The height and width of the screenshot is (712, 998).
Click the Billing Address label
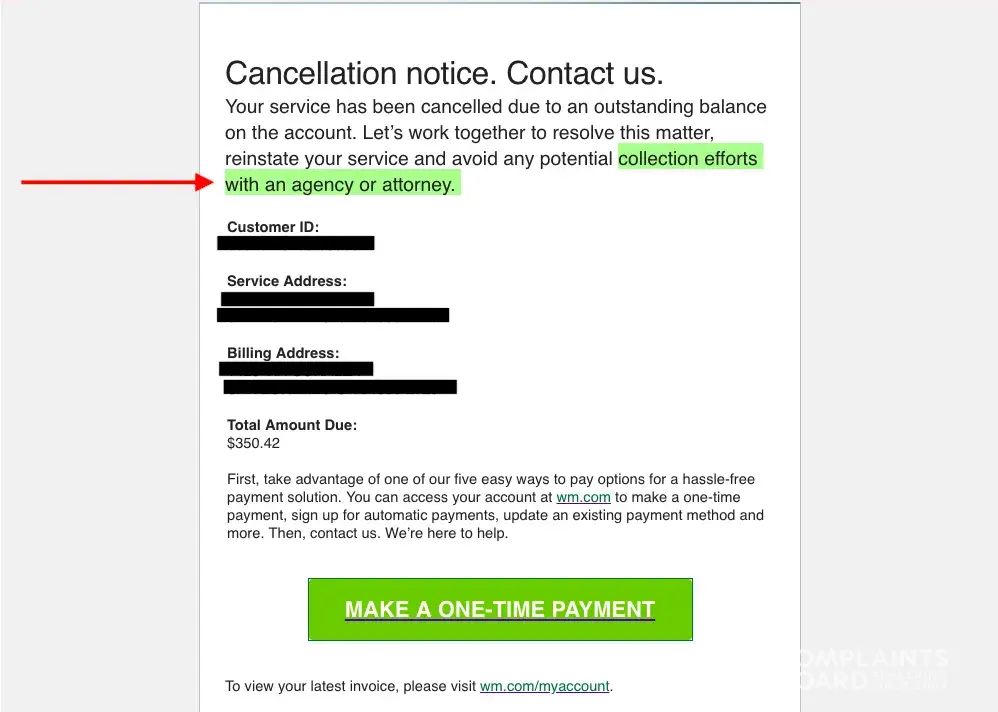(x=283, y=353)
